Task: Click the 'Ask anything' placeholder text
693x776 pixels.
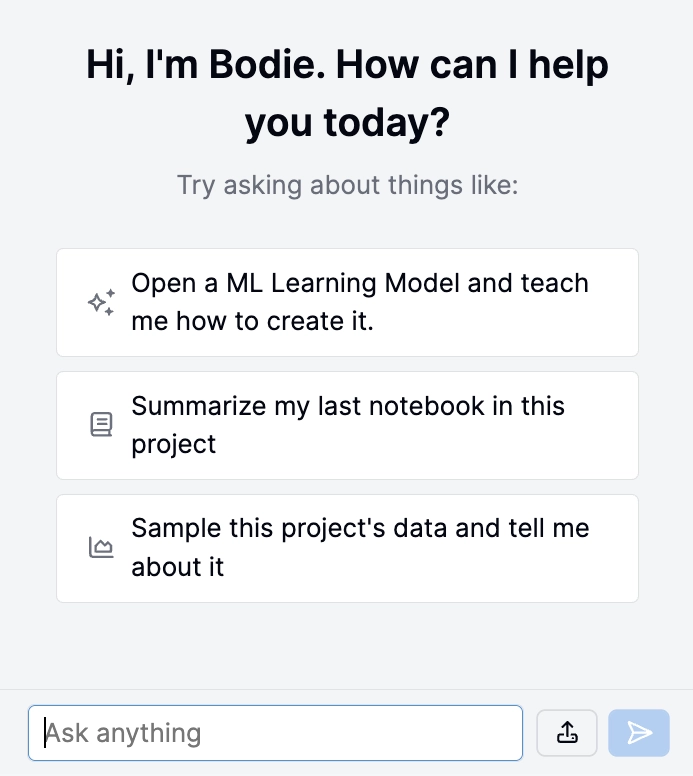Action: 123,733
